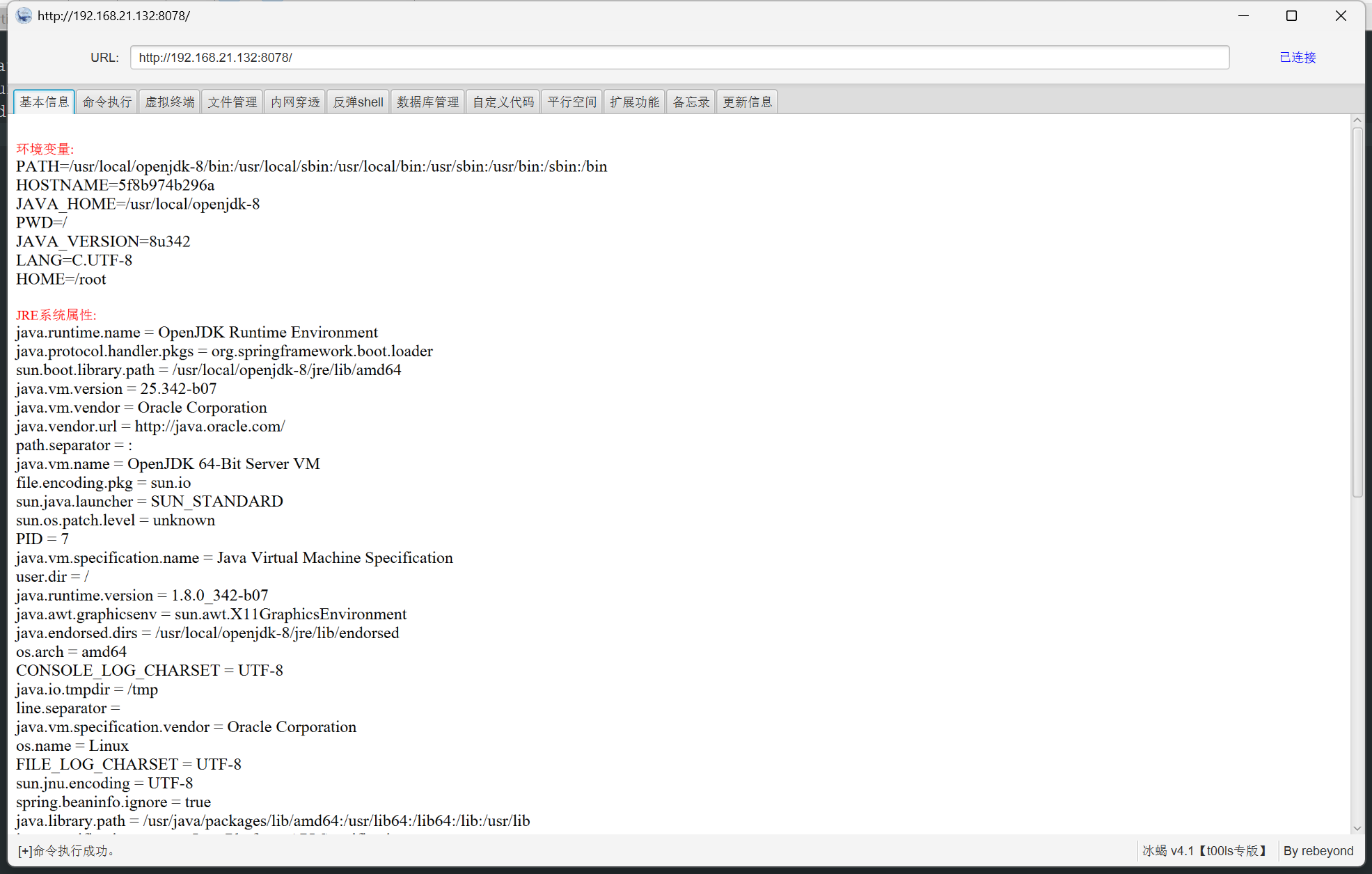
Task: Open the 更新信息 tab
Action: click(x=747, y=102)
